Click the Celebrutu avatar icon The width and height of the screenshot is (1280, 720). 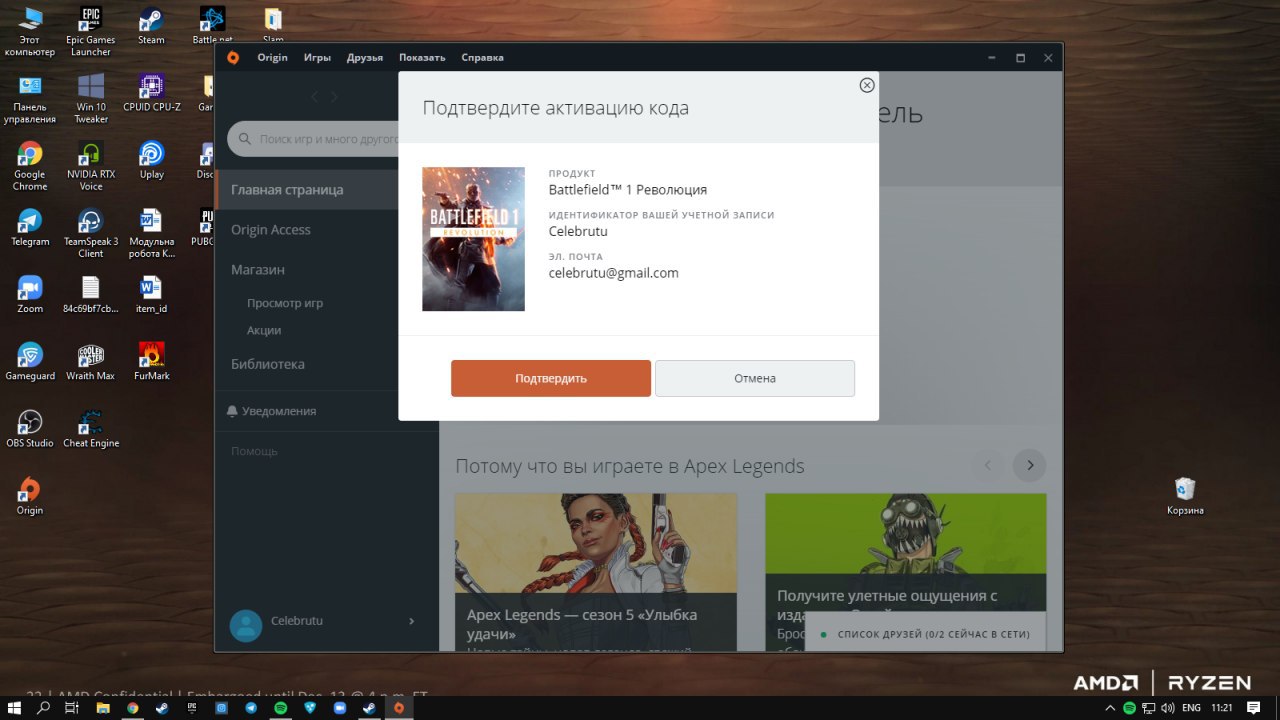(246, 625)
